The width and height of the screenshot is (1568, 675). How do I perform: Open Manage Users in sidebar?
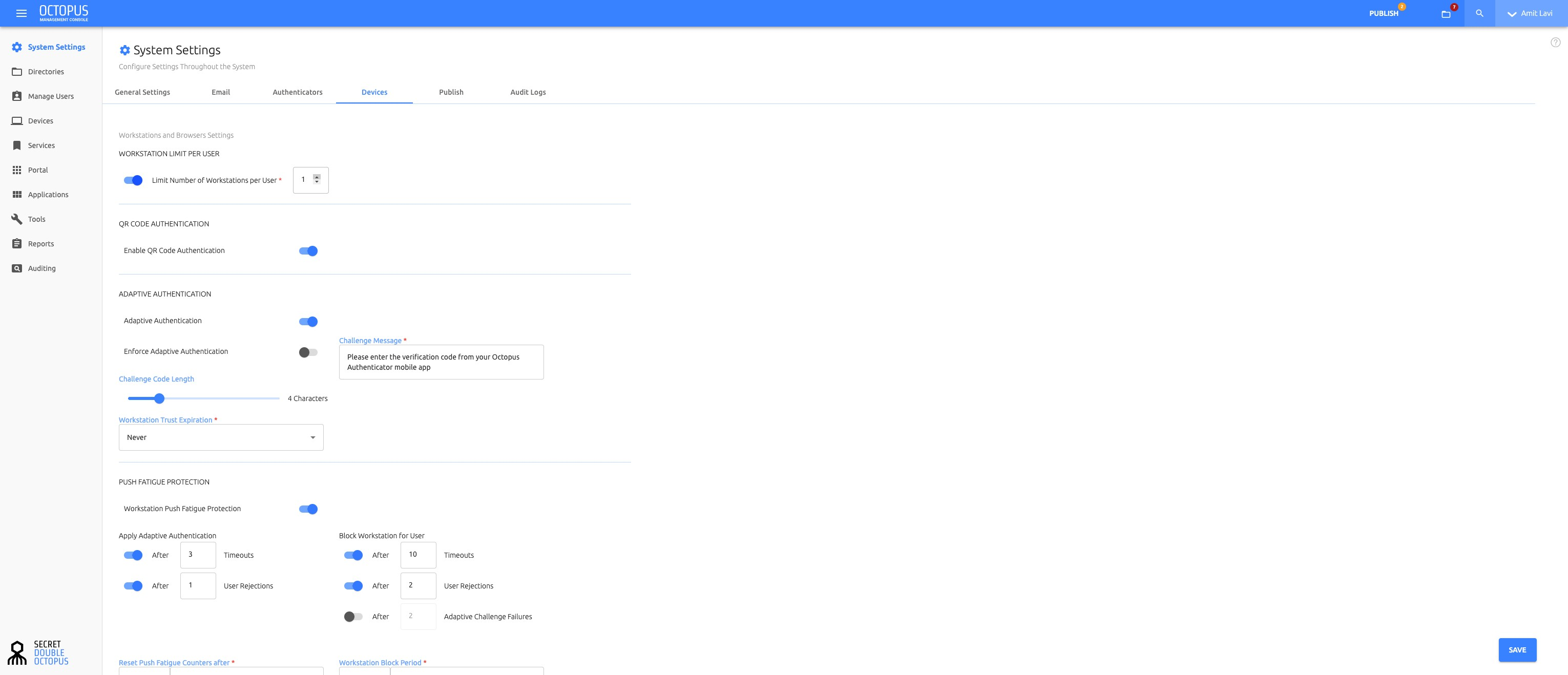tap(51, 96)
